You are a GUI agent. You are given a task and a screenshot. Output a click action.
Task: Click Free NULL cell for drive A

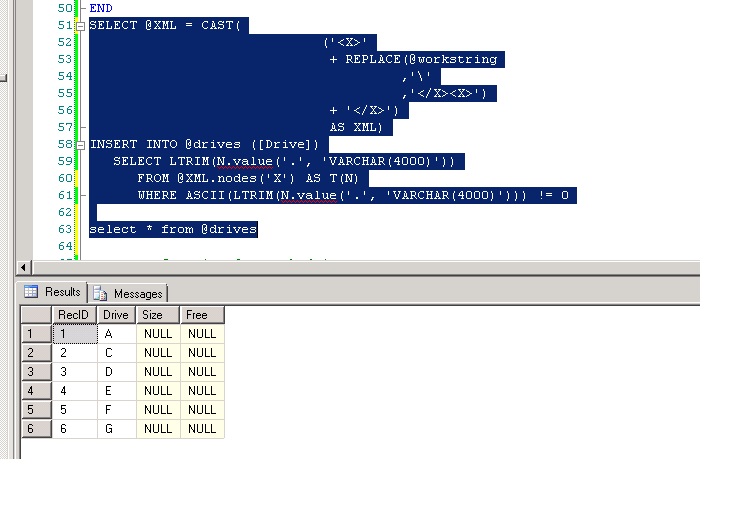click(x=203, y=334)
